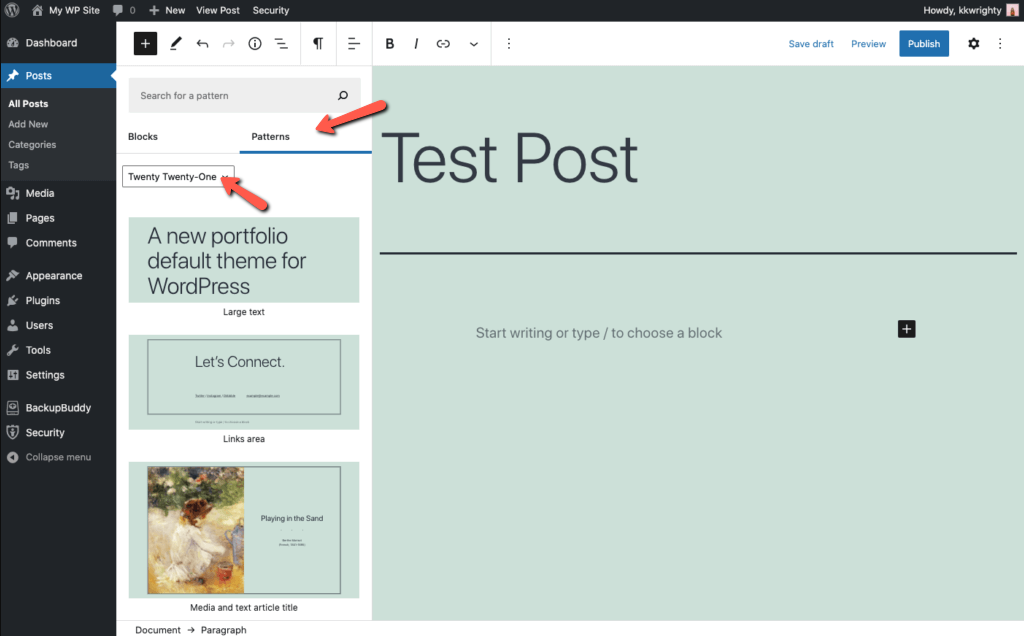Toggle bold text formatting
Image resolution: width=1024 pixels, height=636 pixels.
click(x=390, y=44)
